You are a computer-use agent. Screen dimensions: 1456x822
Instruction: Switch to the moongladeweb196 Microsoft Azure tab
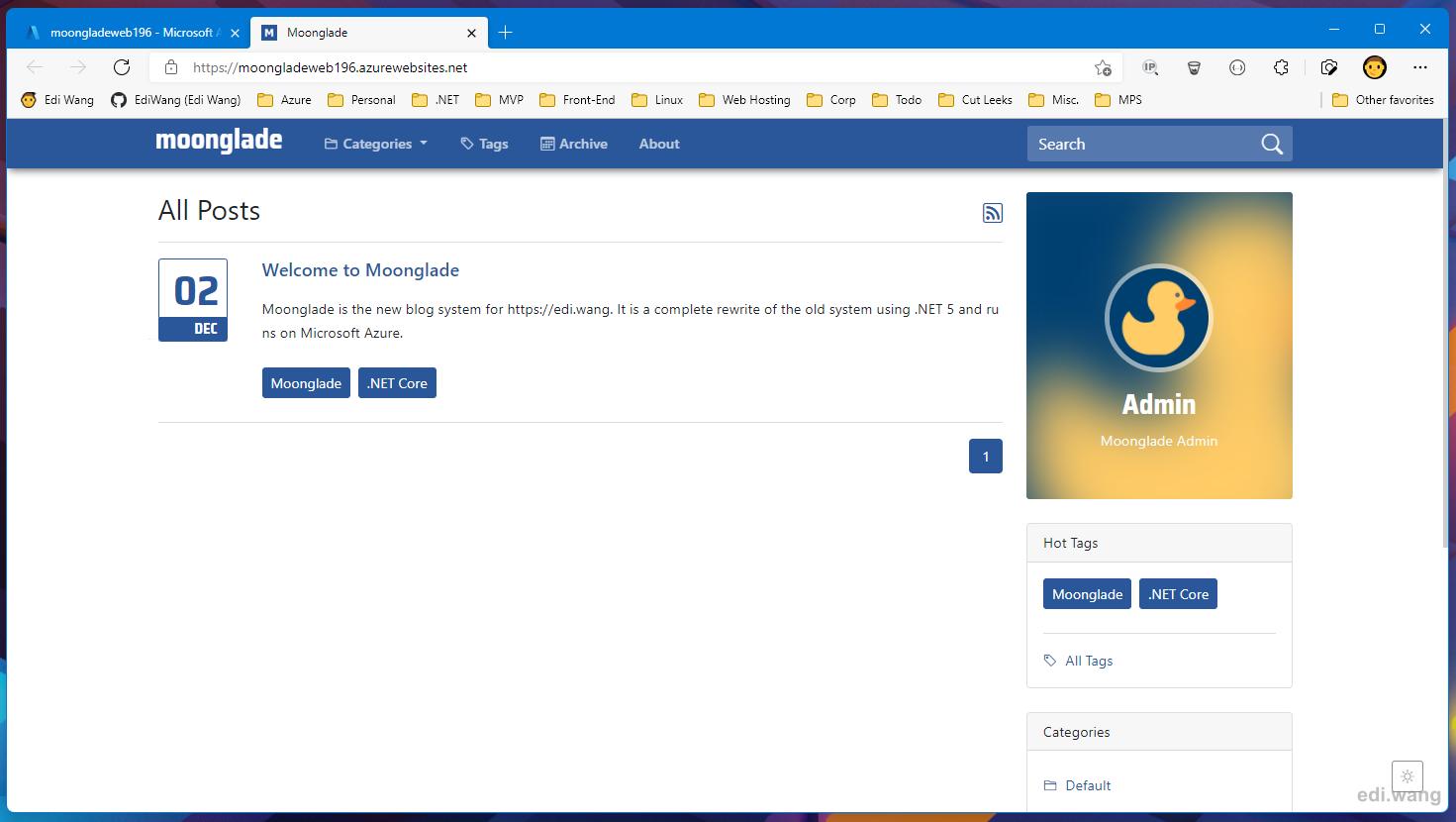pyautogui.click(x=129, y=33)
